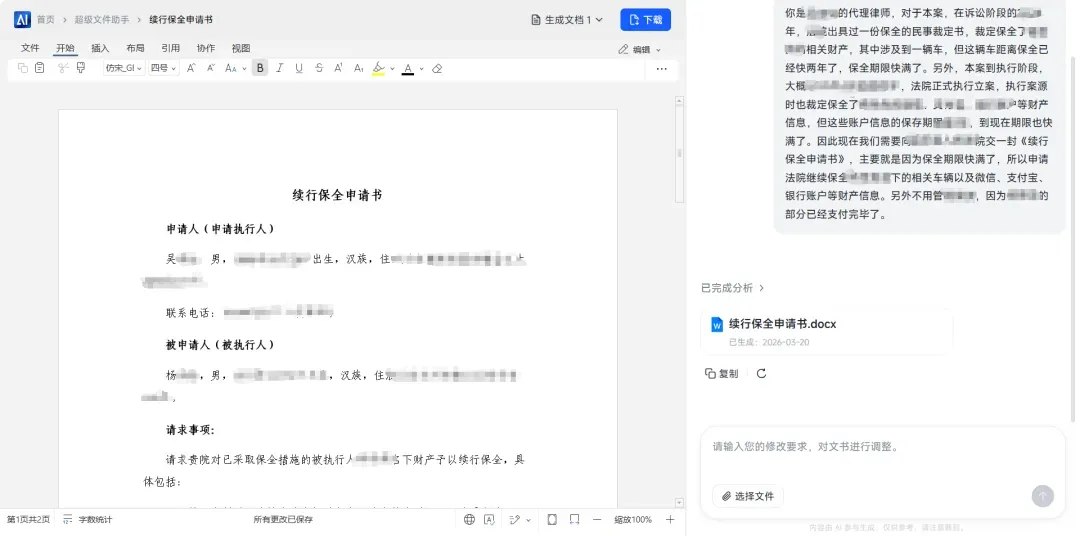Click the clear formatting eraser icon
Image resolution: width=1080 pixels, height=536 pixels.
coord(437,68)
